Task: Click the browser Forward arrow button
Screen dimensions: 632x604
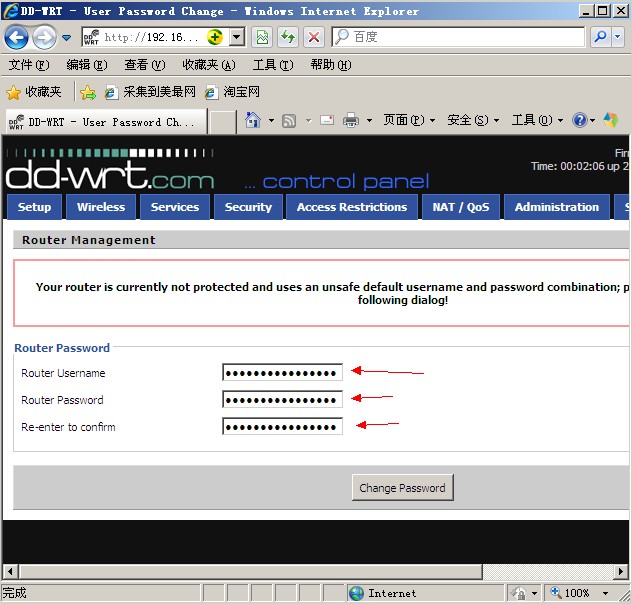Action: [44, 37]
